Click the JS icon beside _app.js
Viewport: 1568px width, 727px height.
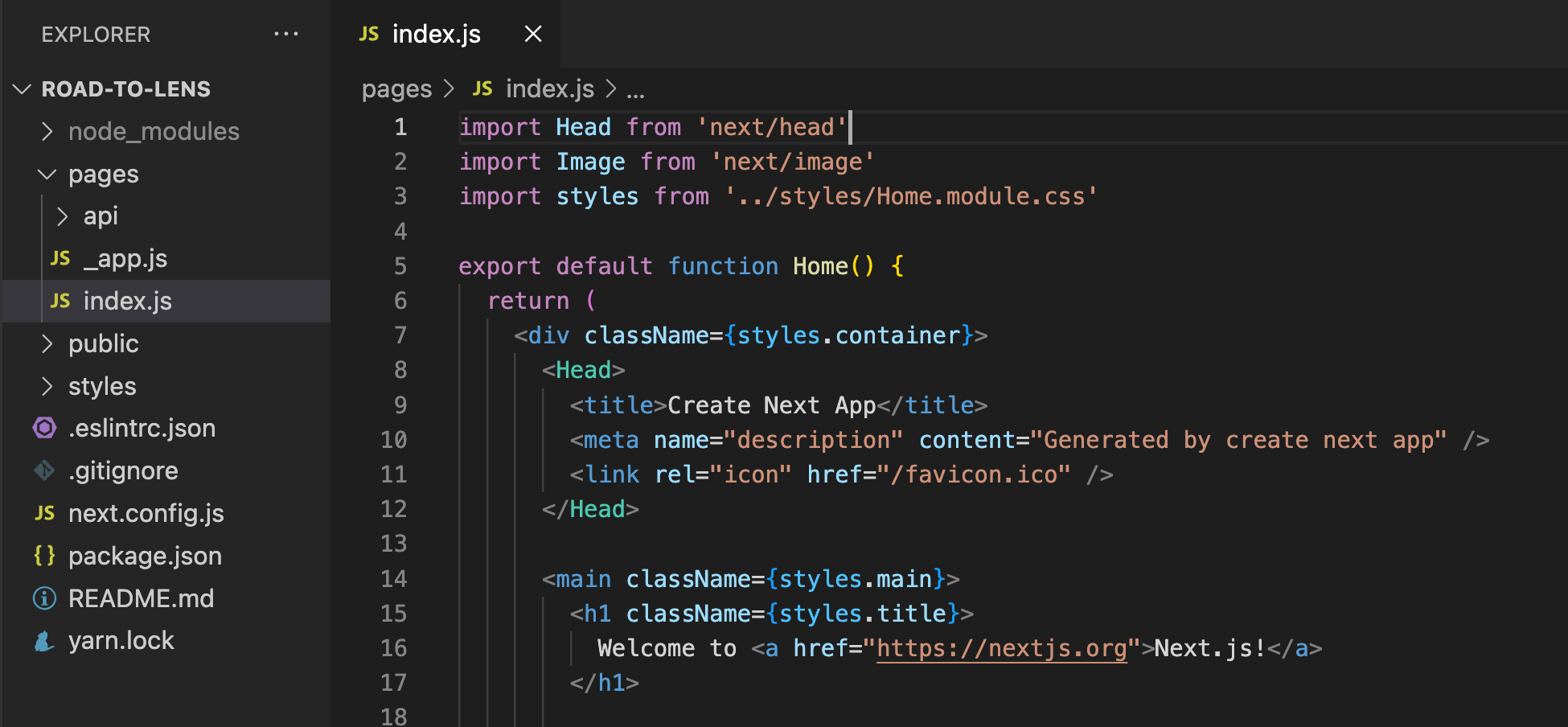click(60, 258)
